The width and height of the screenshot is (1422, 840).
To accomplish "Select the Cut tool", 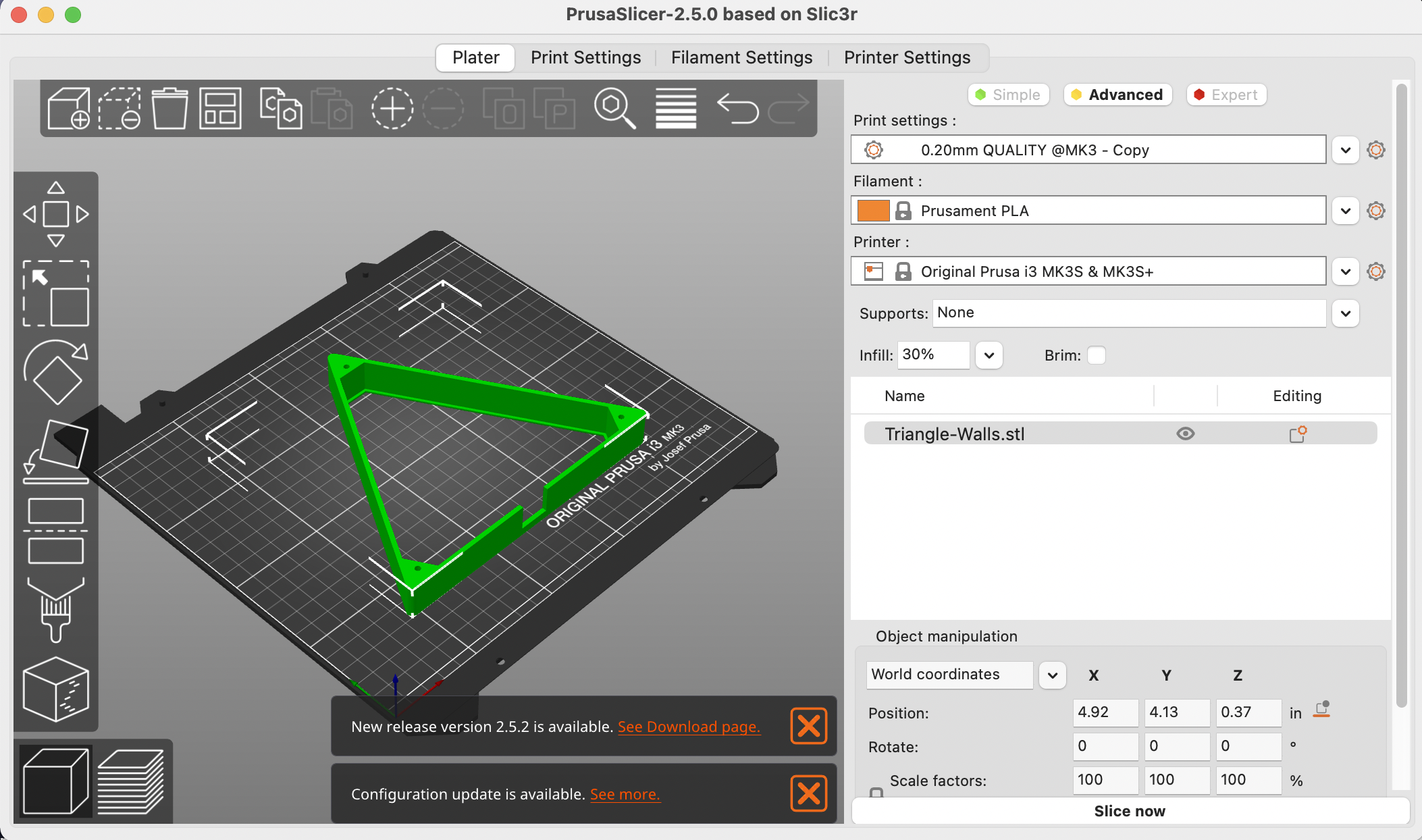I will 56,531.
